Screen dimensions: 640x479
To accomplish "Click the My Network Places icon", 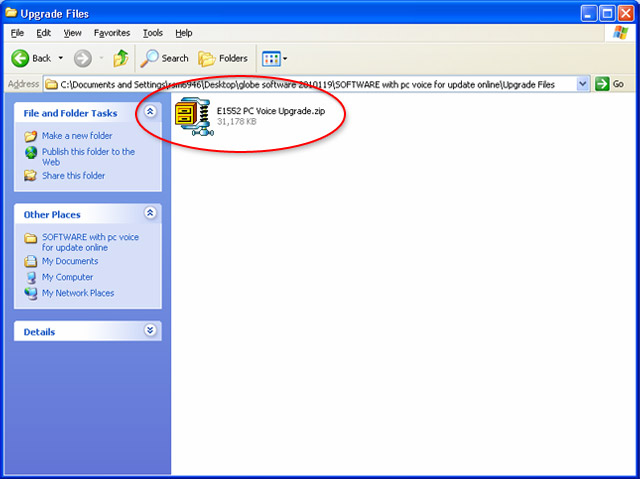I will click(31, 293).
